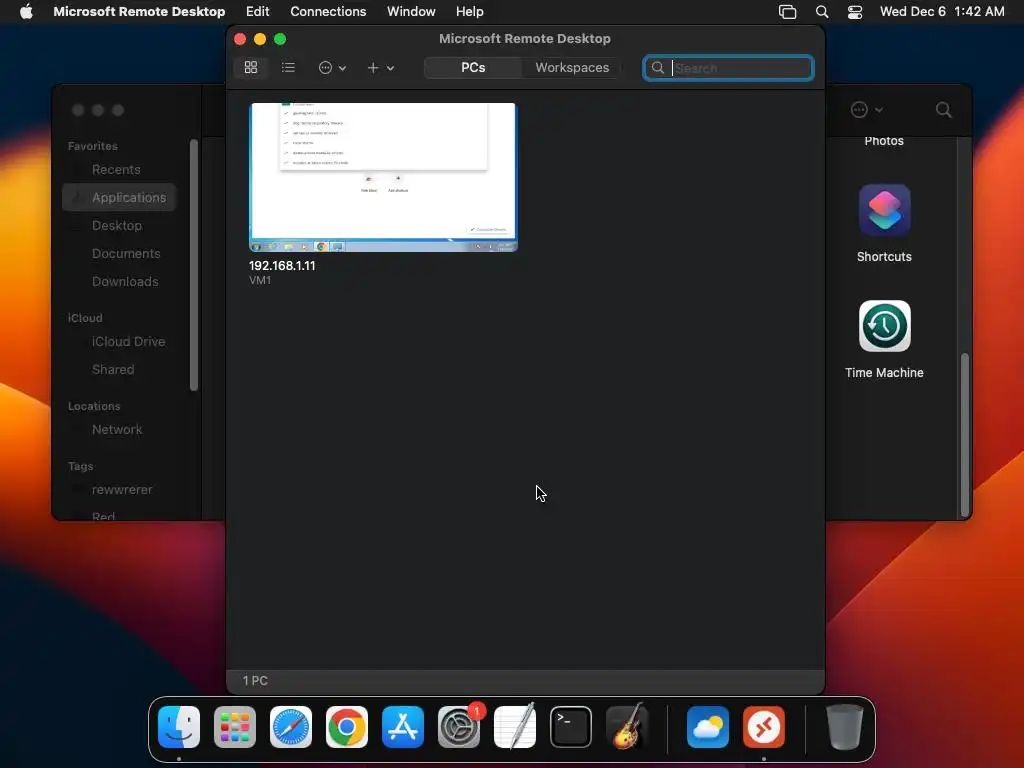Open GarageBand from the Dock

627,727
